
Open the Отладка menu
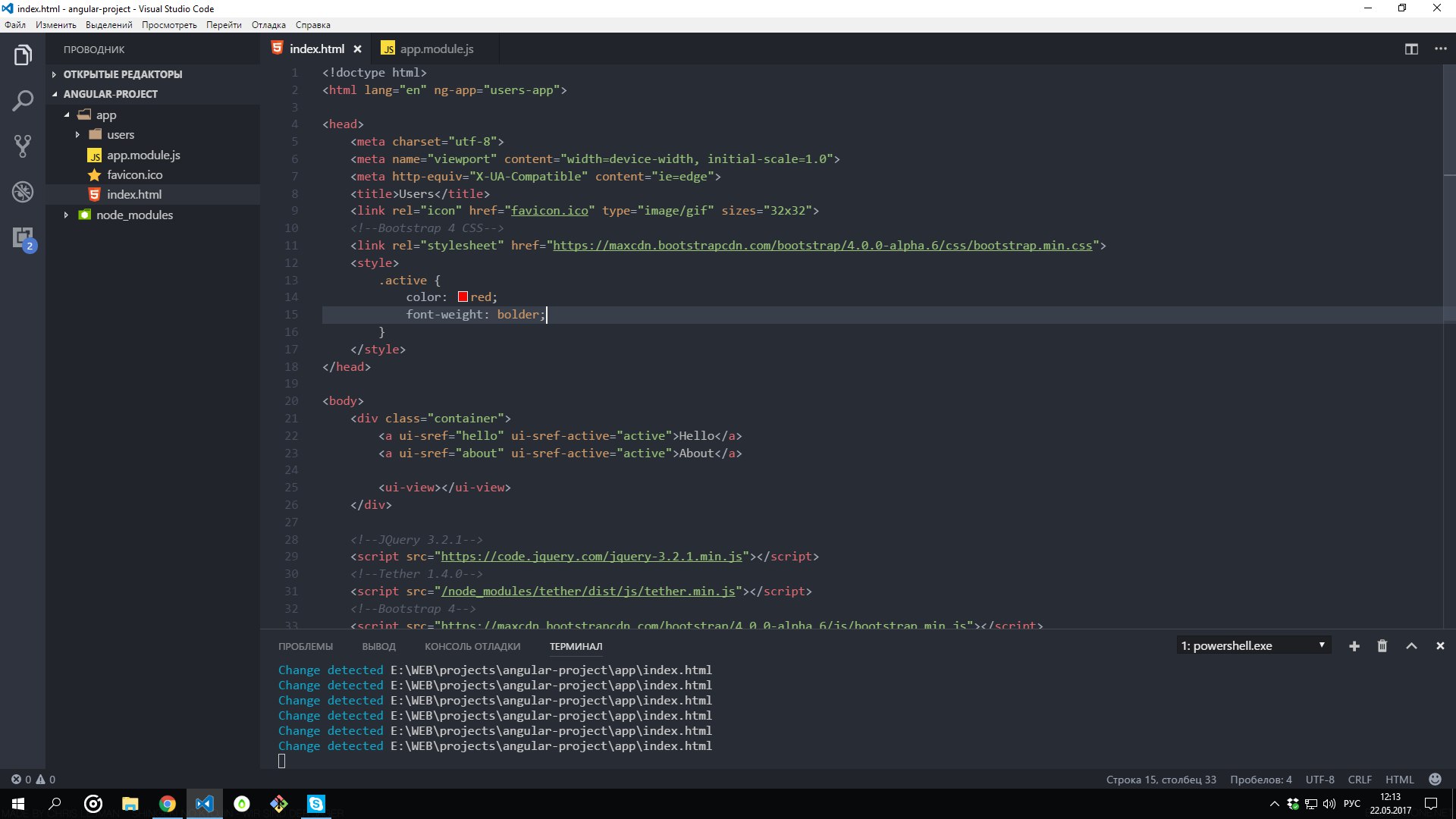268,25
